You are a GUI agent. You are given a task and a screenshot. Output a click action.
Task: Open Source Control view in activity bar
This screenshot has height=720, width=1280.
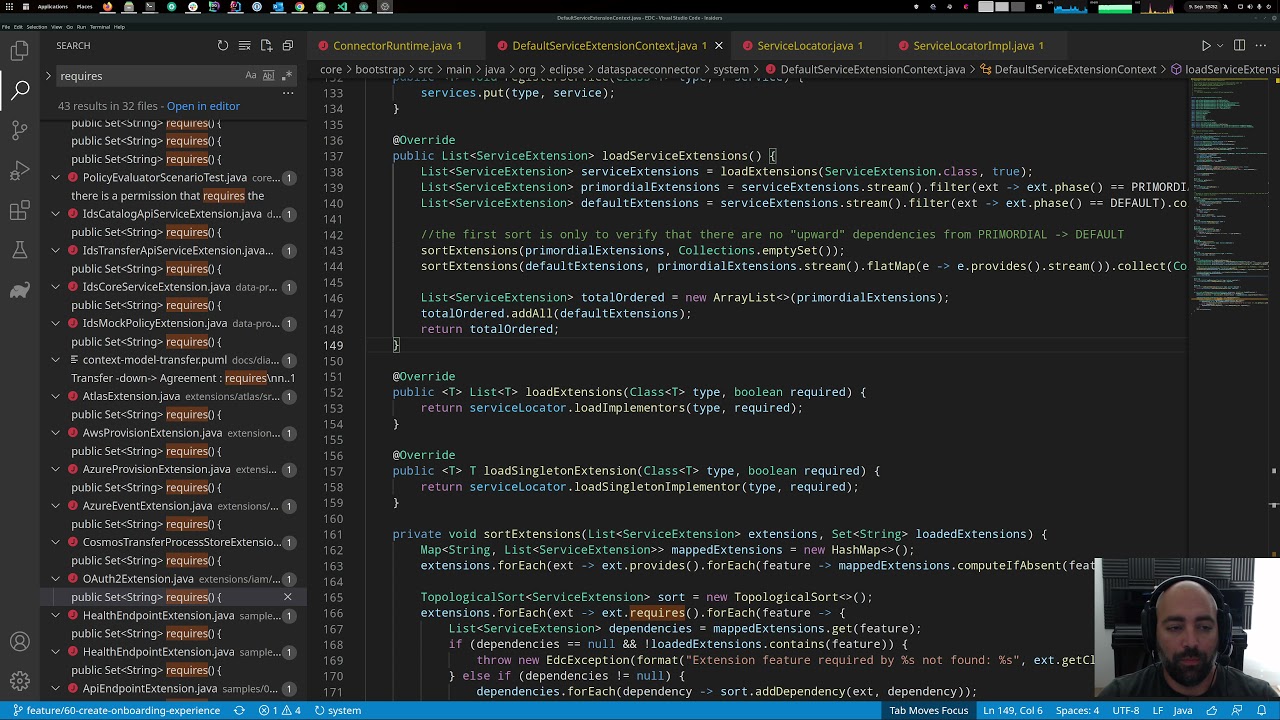point(20,130)
